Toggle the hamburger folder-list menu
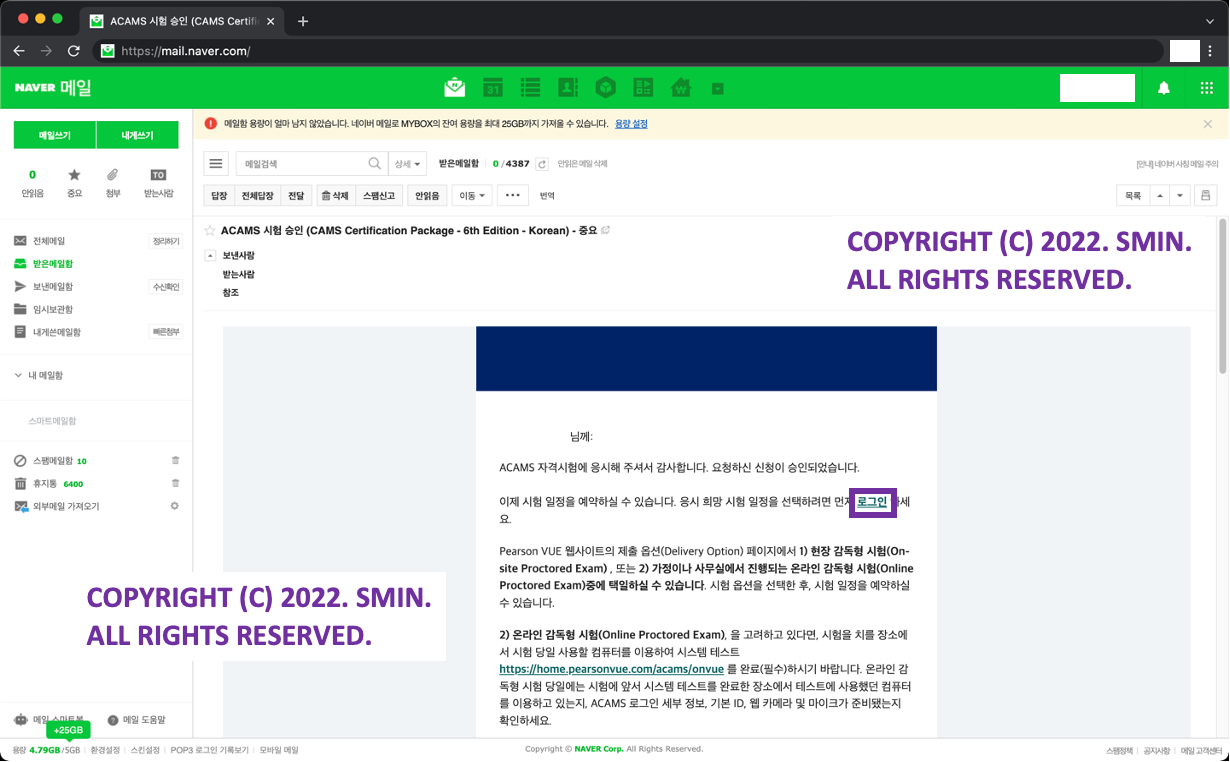The image size is (1230, 762). click(x=215, y=164)
